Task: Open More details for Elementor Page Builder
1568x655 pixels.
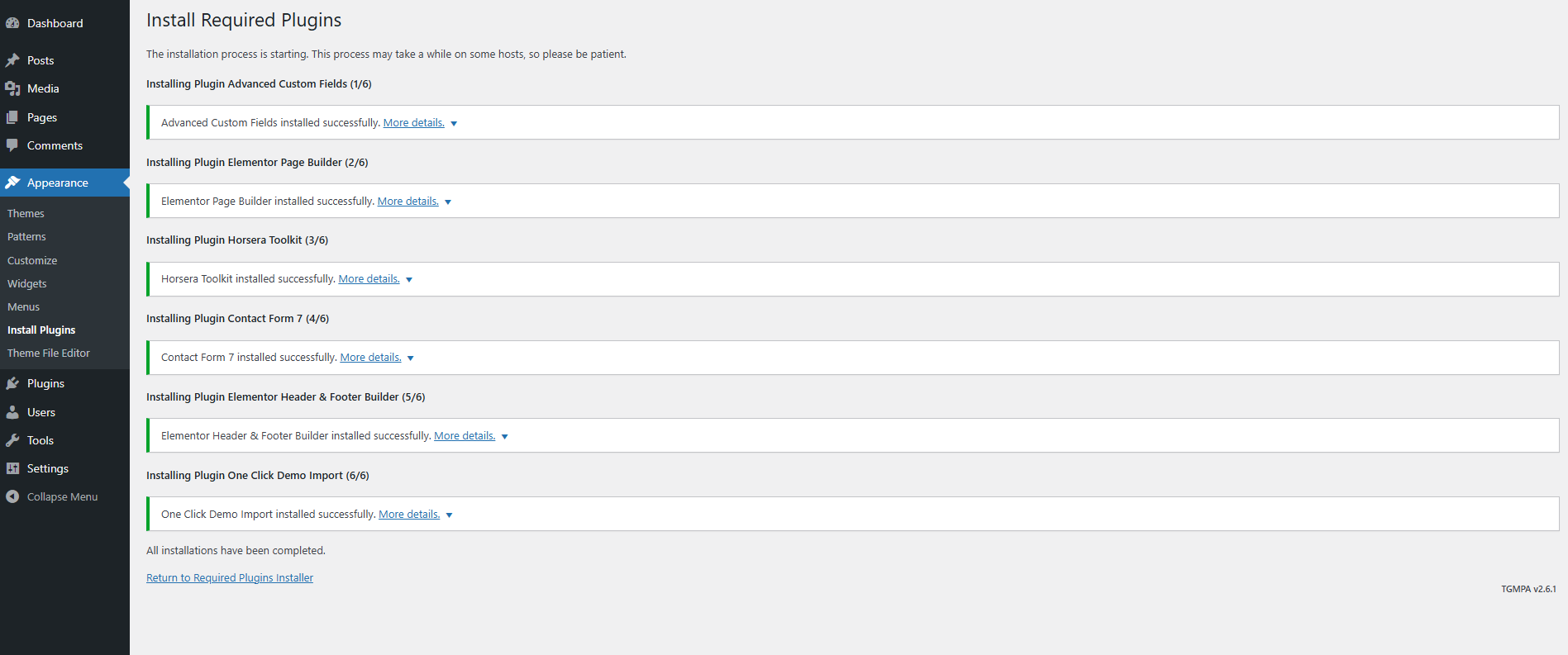Action: tap(408, 201)
